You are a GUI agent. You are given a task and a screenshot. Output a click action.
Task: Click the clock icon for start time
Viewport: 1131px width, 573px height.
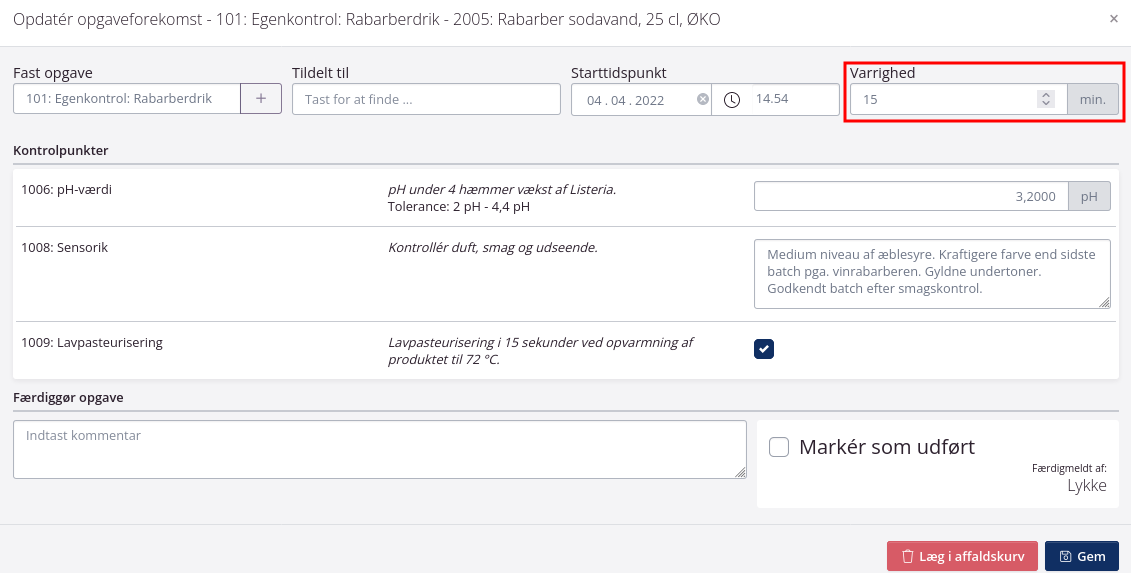click(x=732, y=99)
